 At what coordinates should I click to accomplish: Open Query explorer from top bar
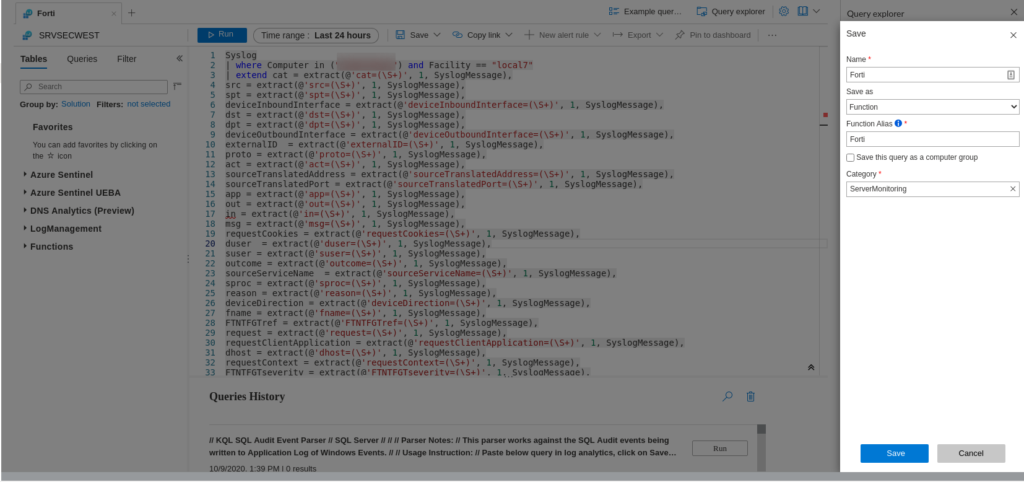coord(731,11)
